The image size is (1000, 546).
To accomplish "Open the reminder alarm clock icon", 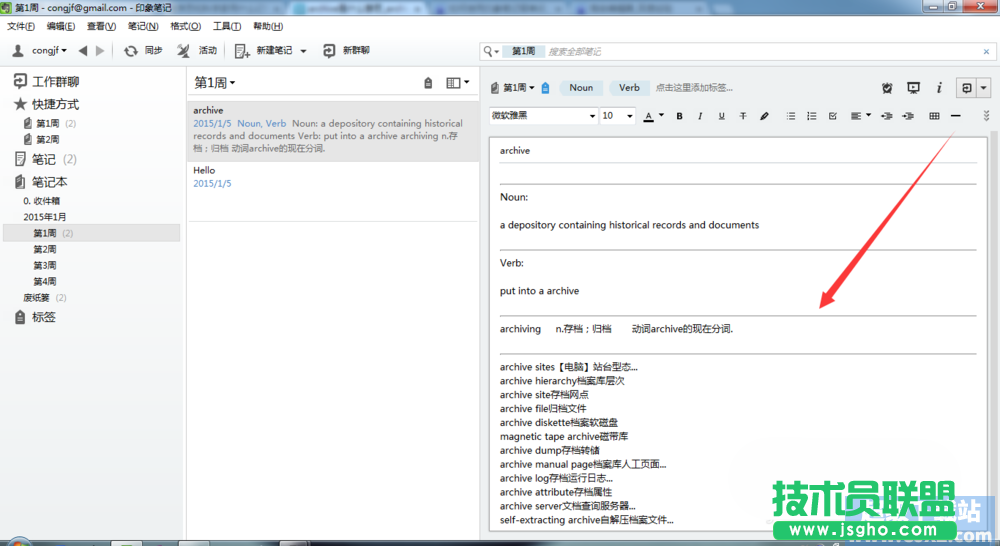I will coord(887,88).
